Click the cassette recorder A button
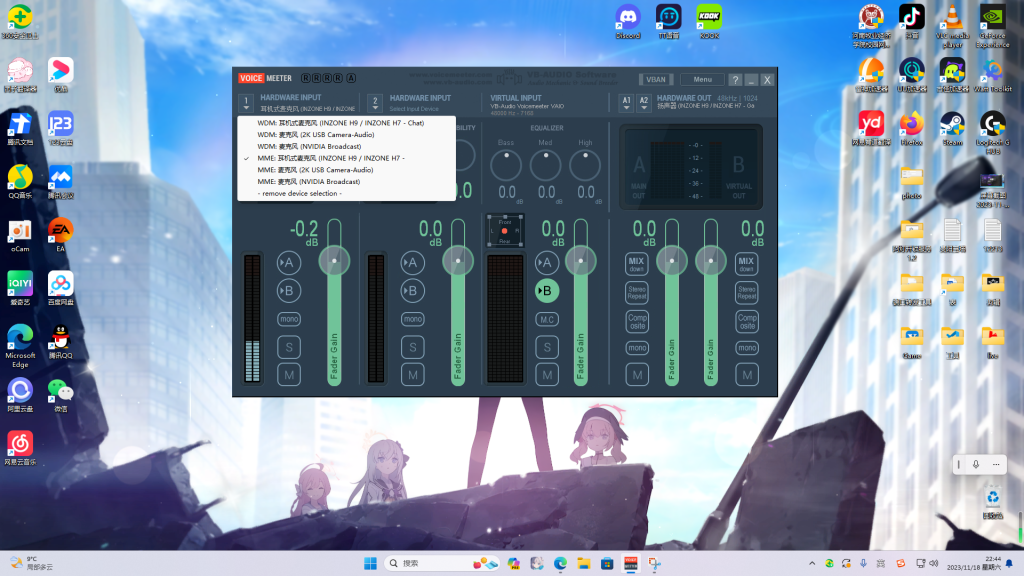The width and height of the screenshot is (1024, 576). [x=351, y=78]
